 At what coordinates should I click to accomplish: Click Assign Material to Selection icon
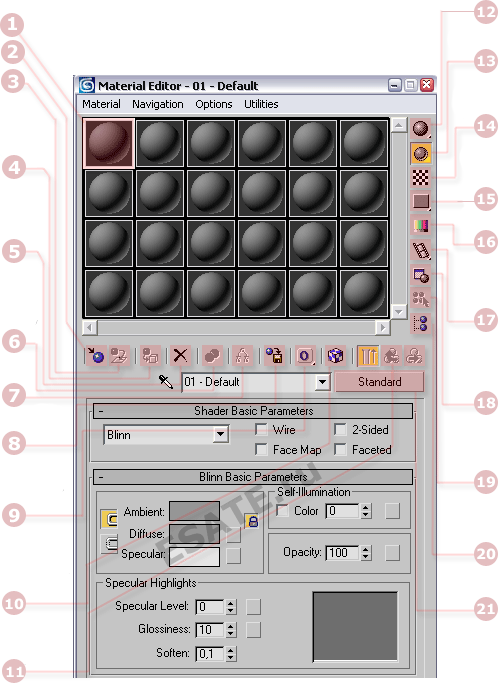pos(150,356)
